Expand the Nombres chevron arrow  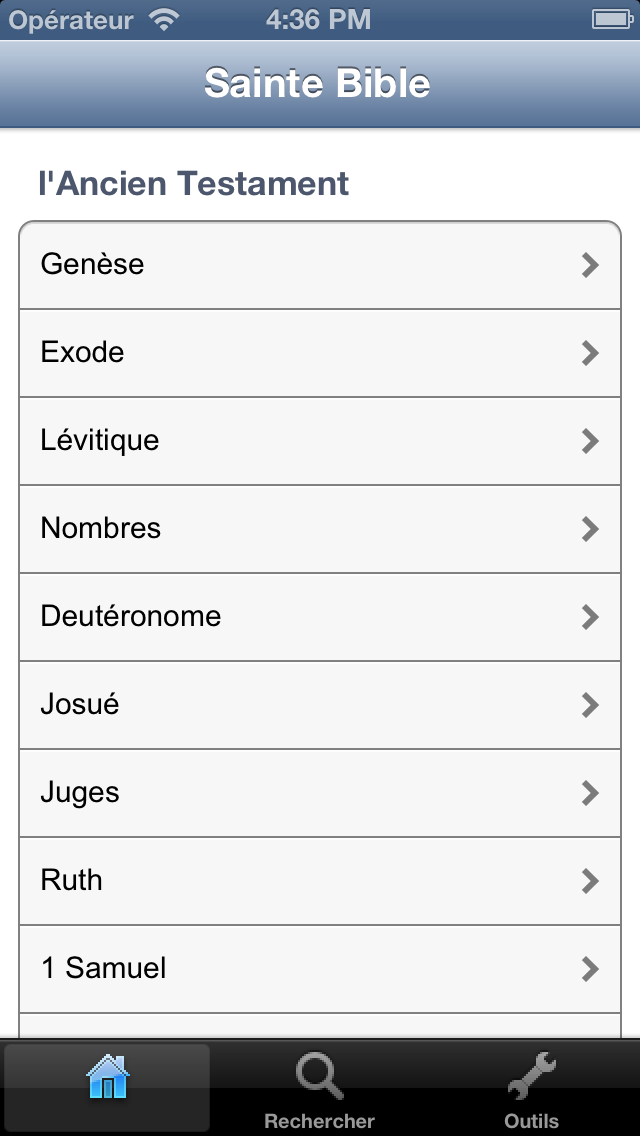[x=590, y=529]
